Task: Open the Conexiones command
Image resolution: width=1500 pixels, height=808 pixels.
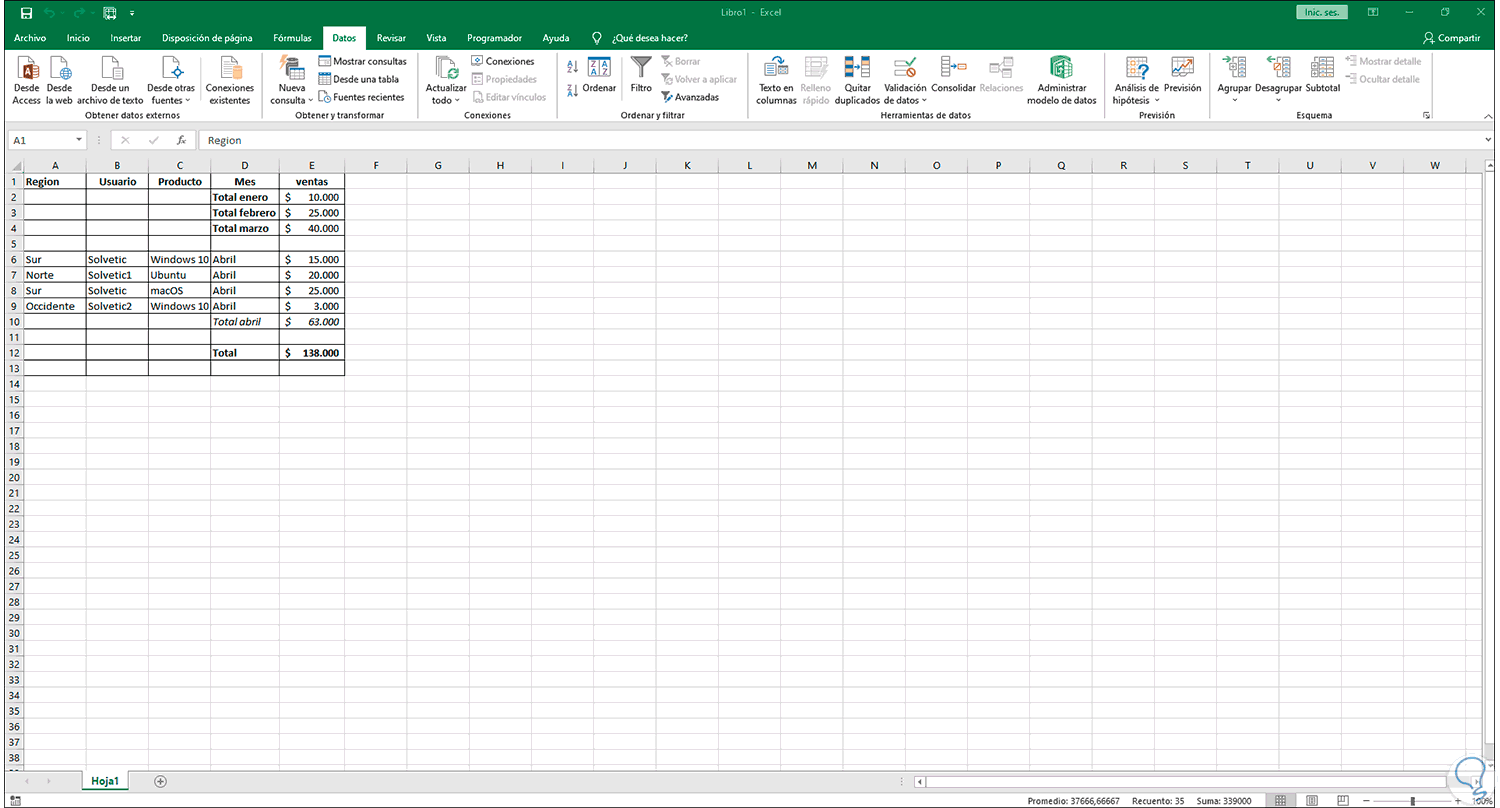Action: [503, 61]
